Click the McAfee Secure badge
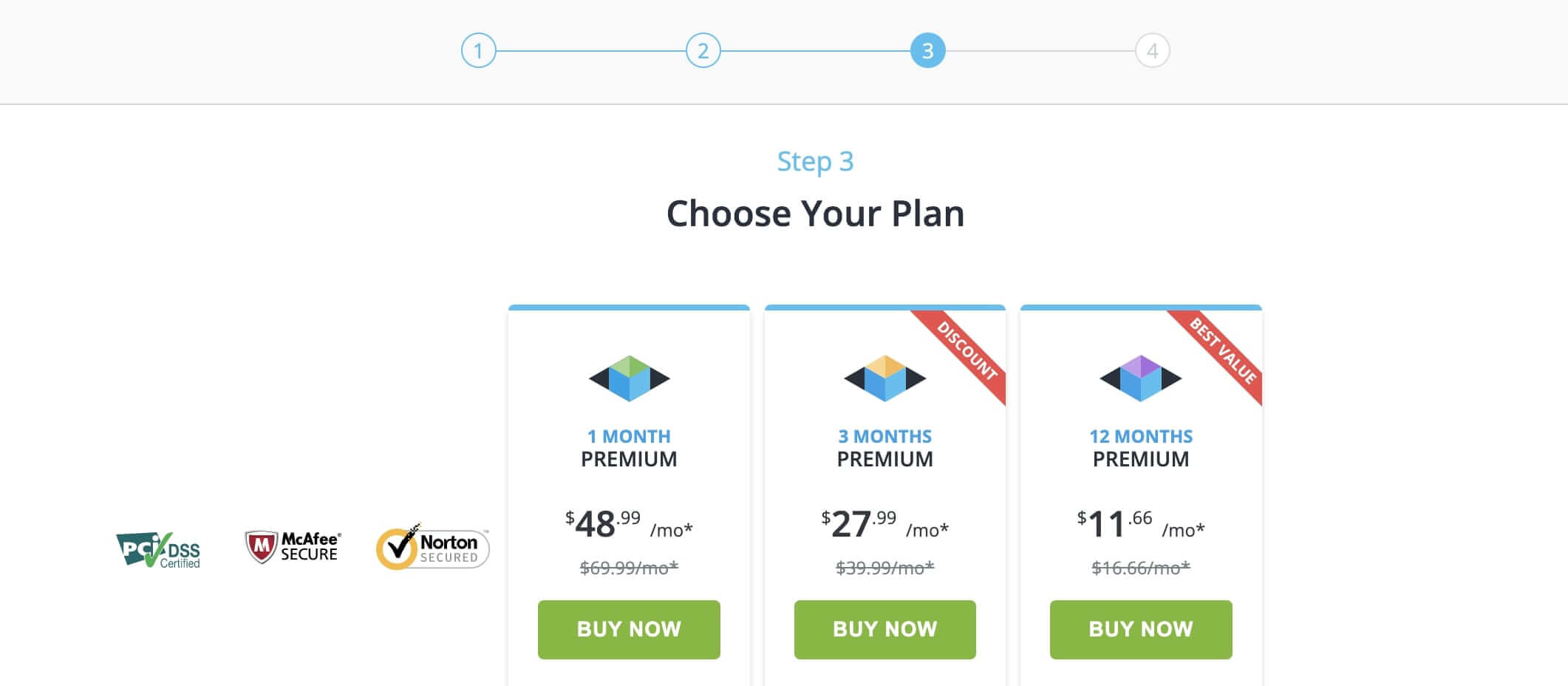The image size is (1568, 686). [x=293, y=547]
